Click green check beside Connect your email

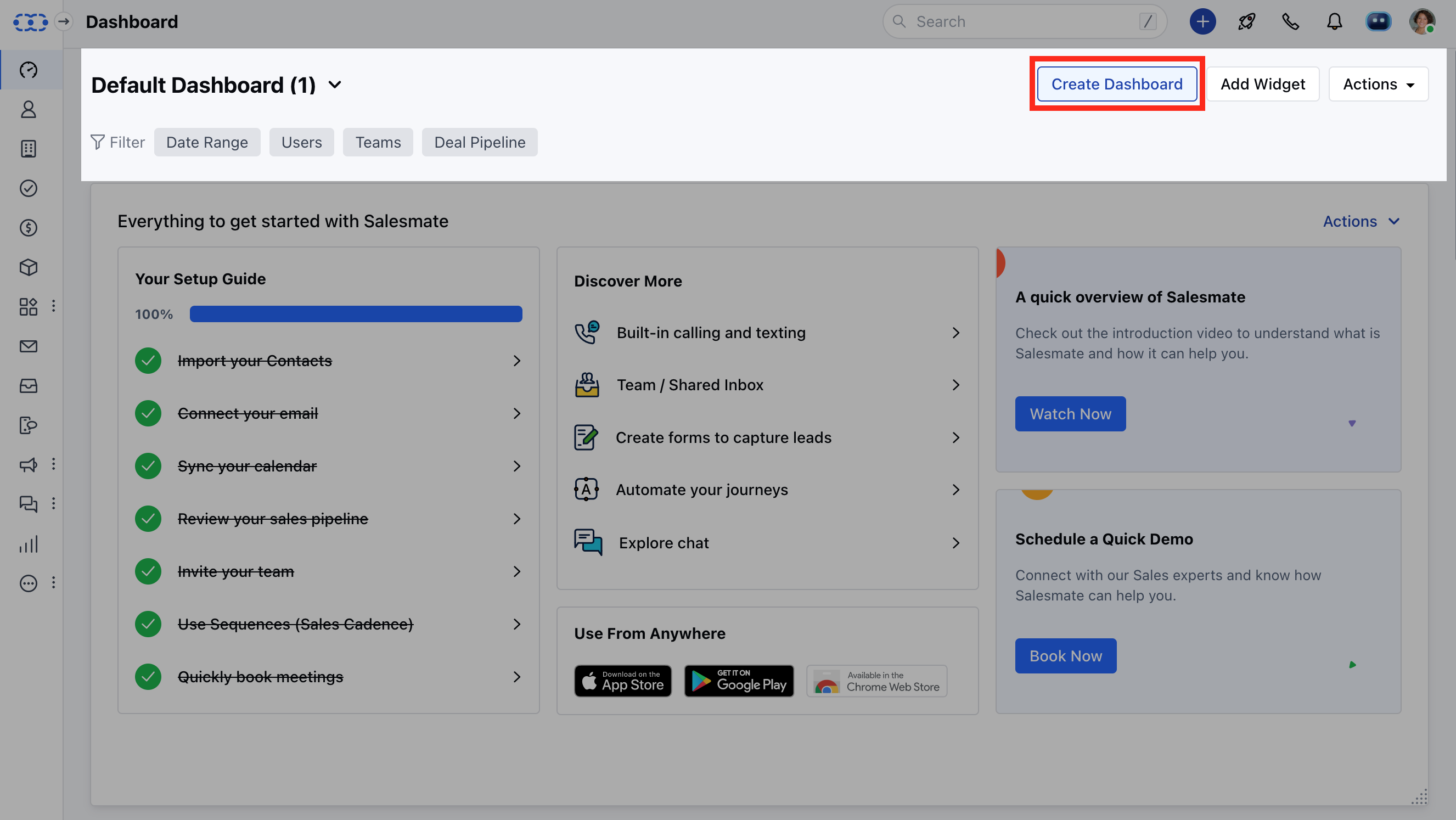click(148, 413)
